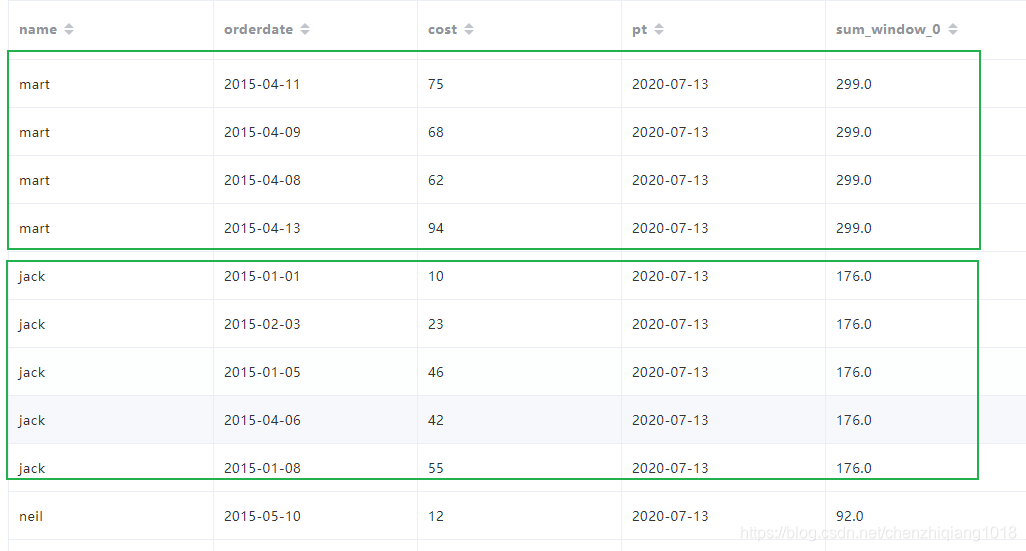Screen dimensions: 1026x551
Task: Click the sum_window_0 column header text
Action: pos(887,30)
